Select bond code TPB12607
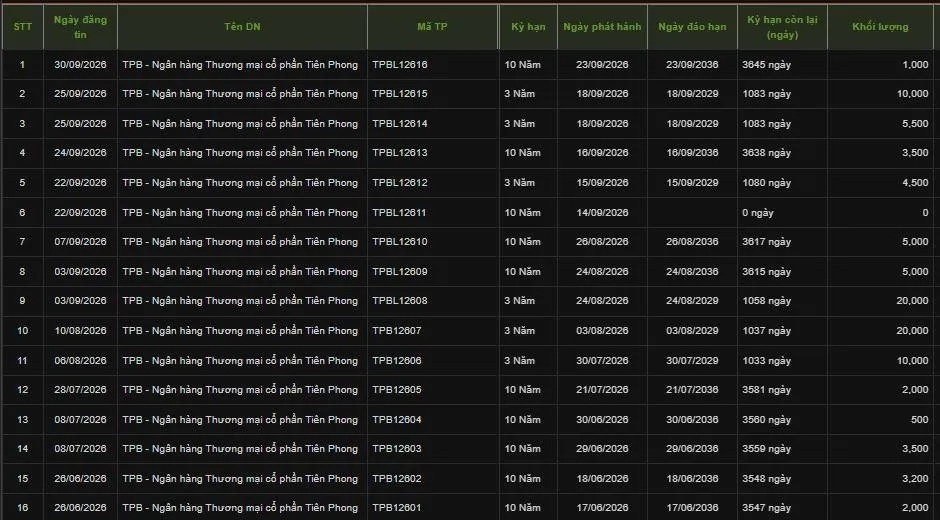The width and height of the screenshot is (940, 520). (x=397, y=330)
